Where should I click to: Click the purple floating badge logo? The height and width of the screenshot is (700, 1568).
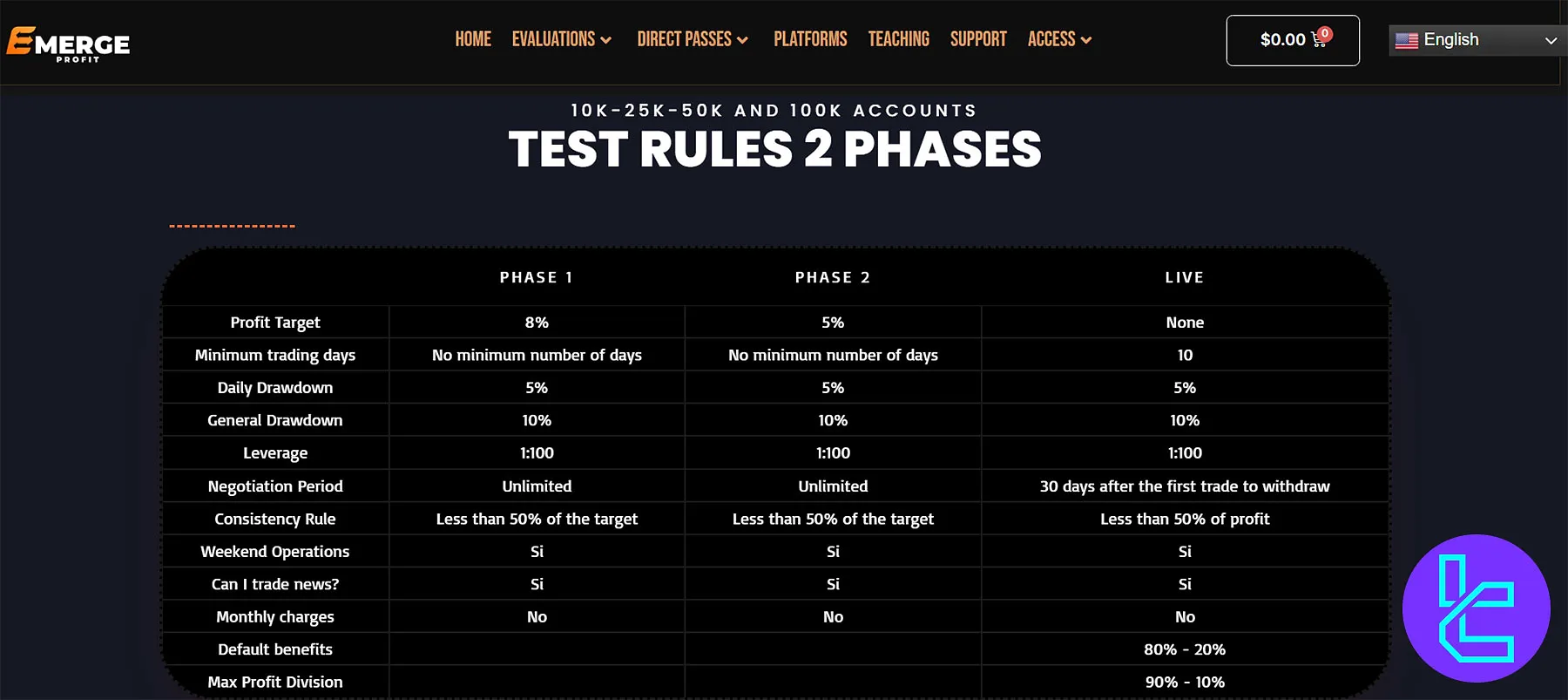pyautogui.click(x=1476, y=608)
